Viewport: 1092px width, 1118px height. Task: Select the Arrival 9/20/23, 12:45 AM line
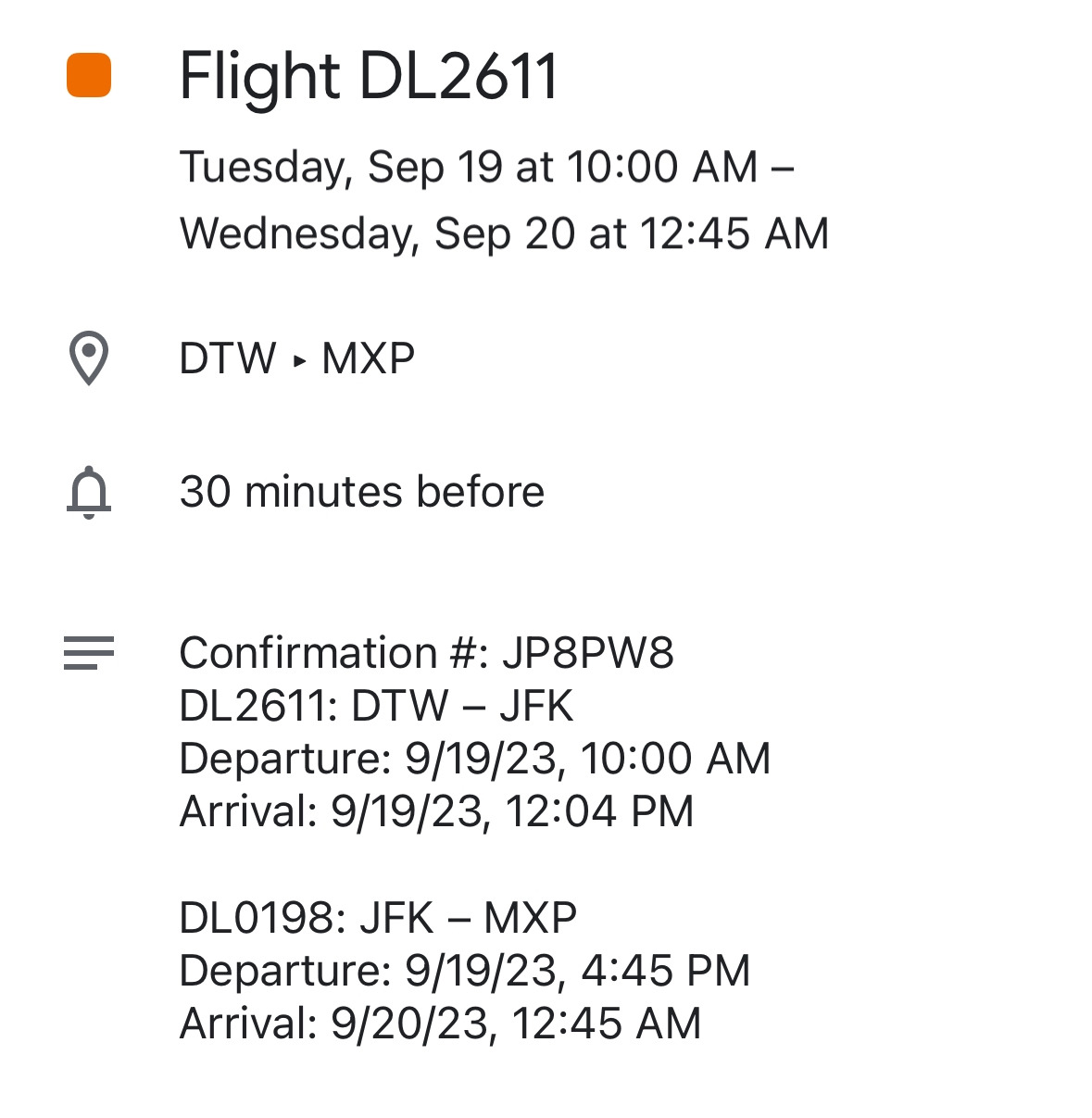click(x=440, y=1024)
